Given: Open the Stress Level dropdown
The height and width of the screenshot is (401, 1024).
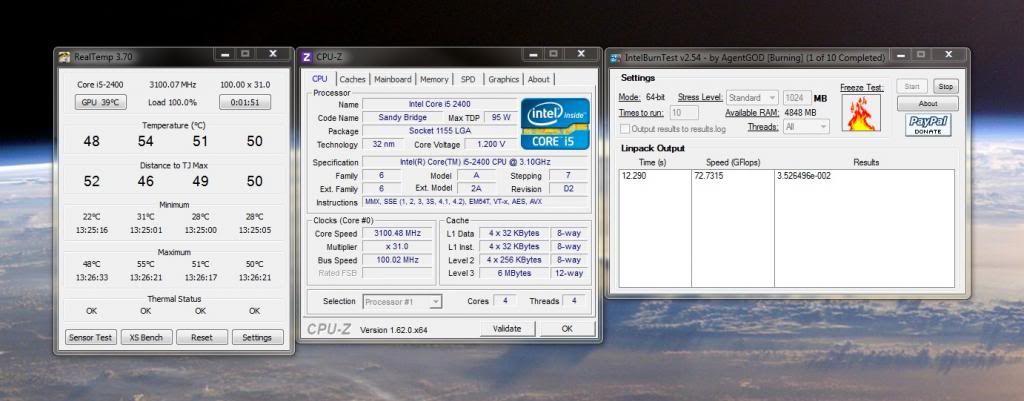Looking at the screenshot, I should tap(752, 98).
